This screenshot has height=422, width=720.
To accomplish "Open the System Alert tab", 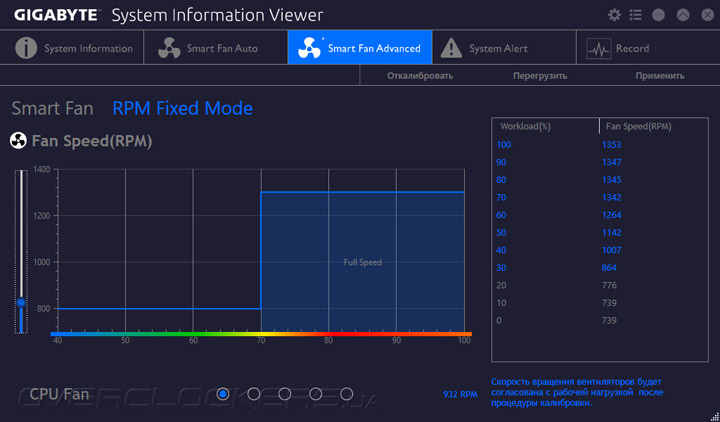I will (504, 48).
